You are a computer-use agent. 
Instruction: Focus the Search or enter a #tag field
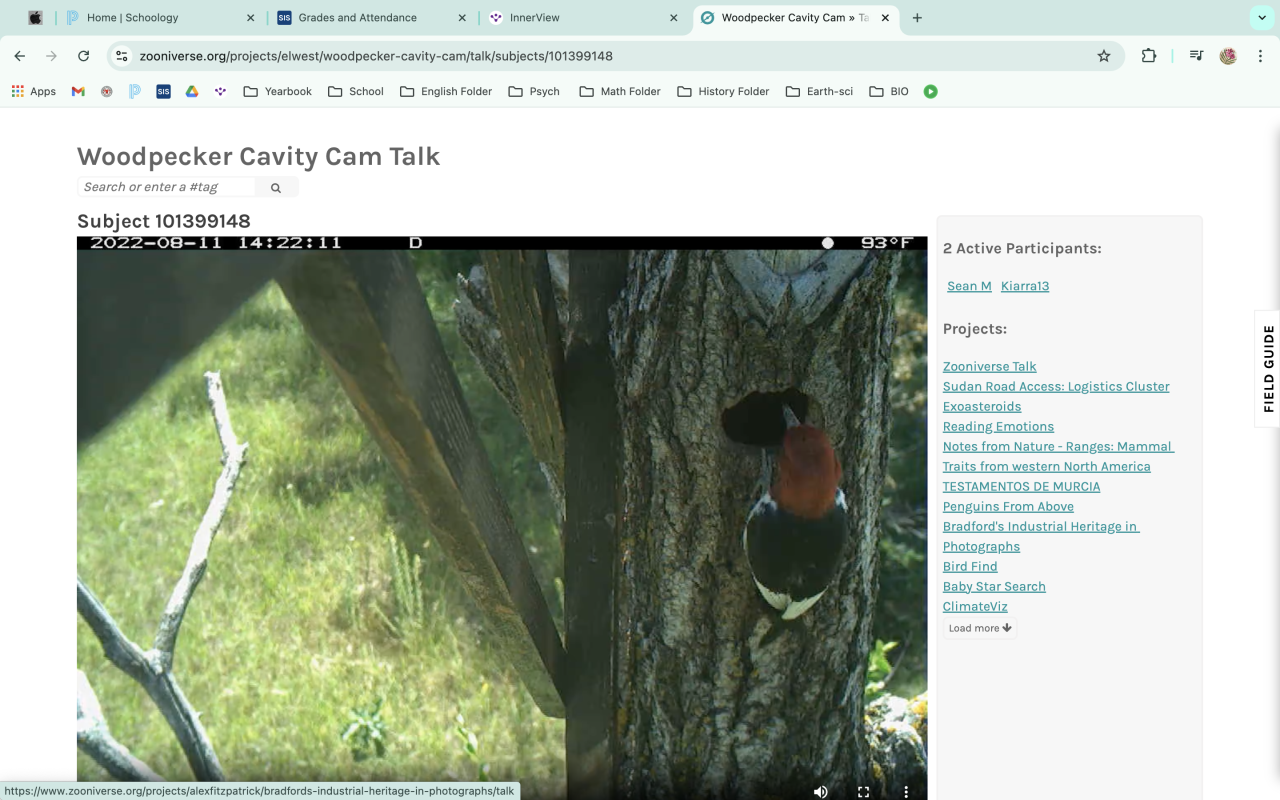tap(166, 187)
